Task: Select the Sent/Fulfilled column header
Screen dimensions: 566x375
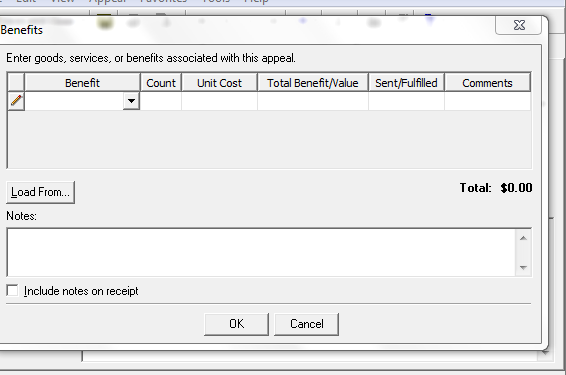Action: coord(406,83)
